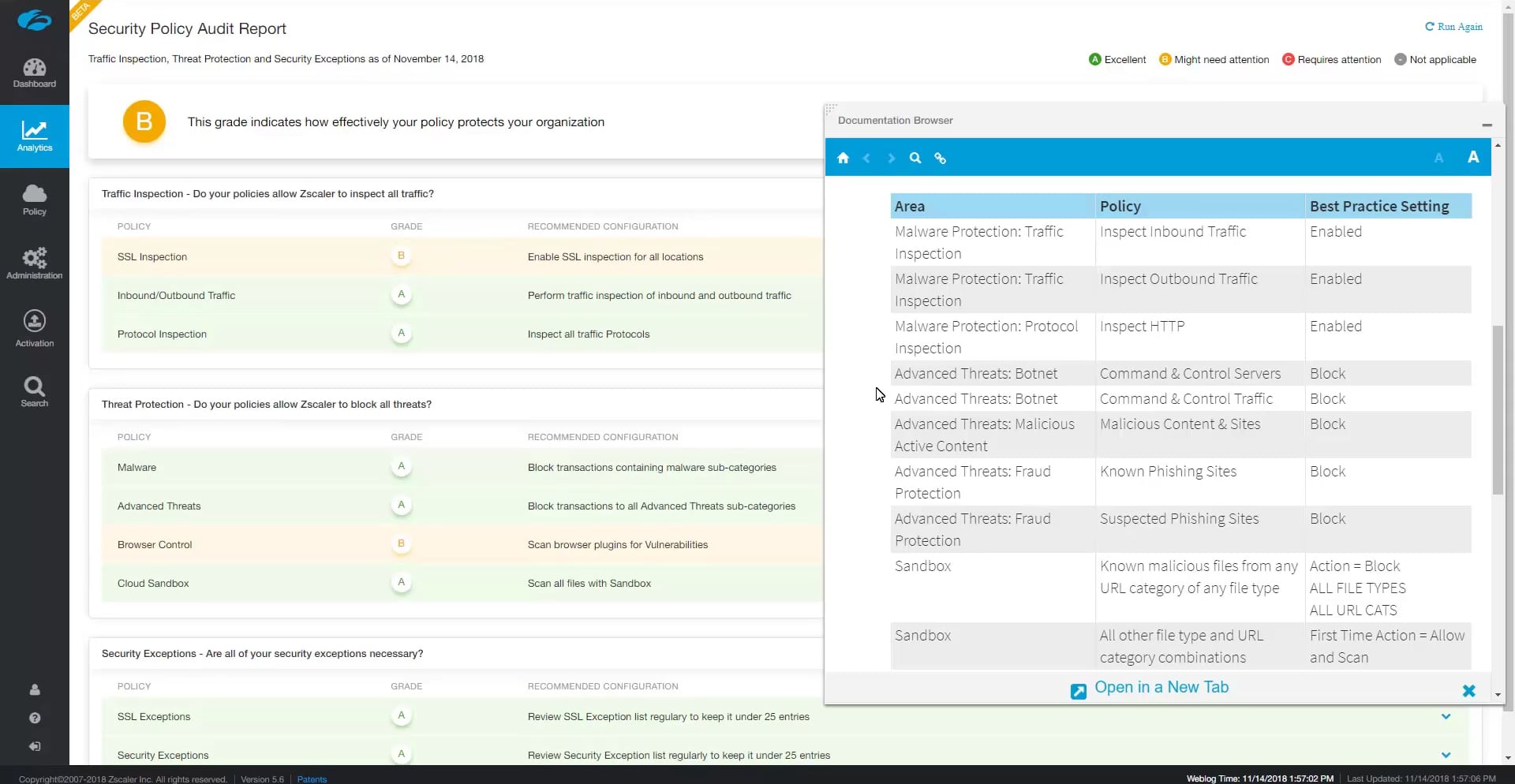Image resolution: width=1515 pixels, height=784 pixels.
Task: Expand the Security Exceptions row chevron
Action: pos(1446,756)
